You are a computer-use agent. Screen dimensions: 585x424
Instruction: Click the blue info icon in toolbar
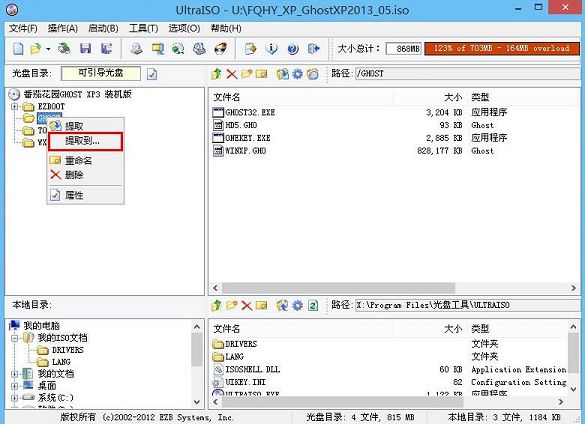pos(272,49)
